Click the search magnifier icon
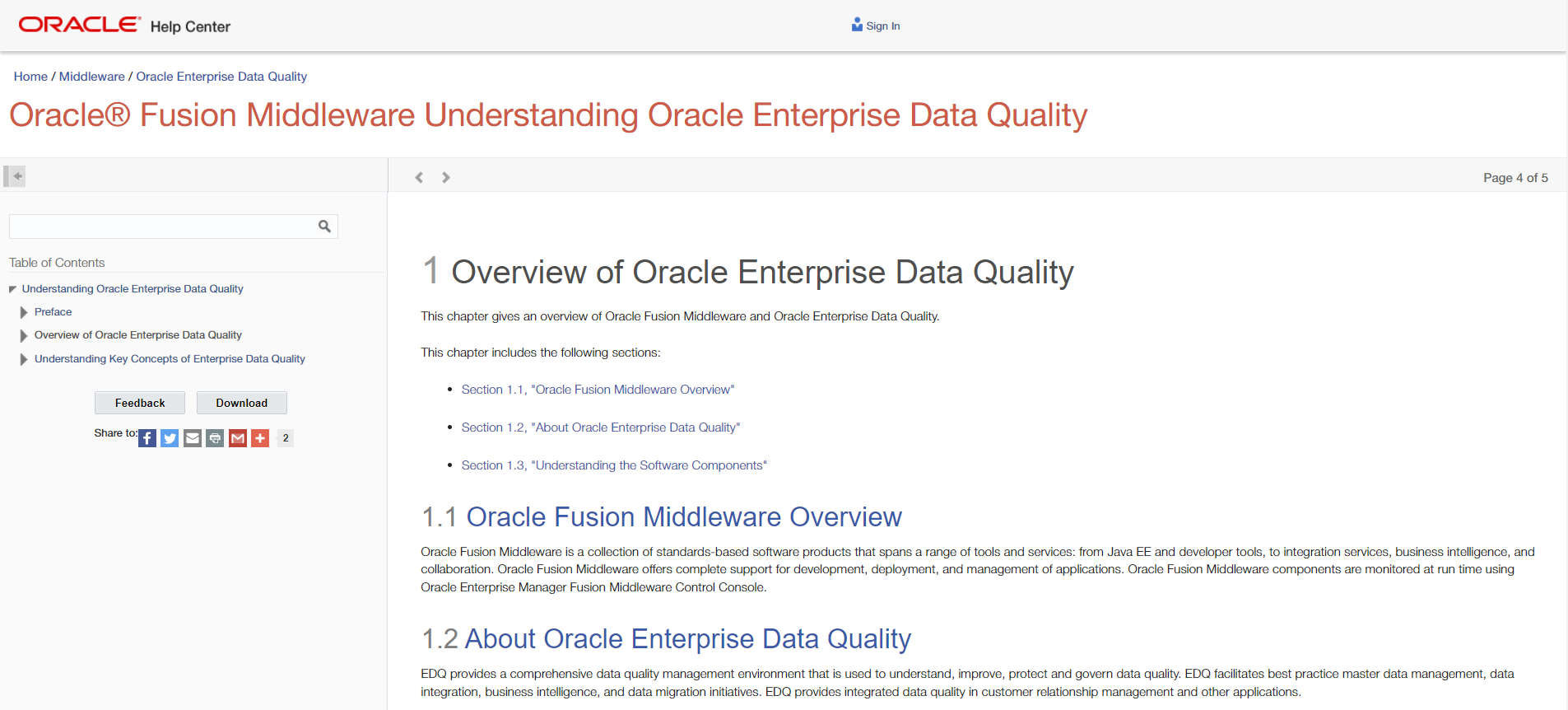The image size is (1568, 710). (x=323, y=226)
